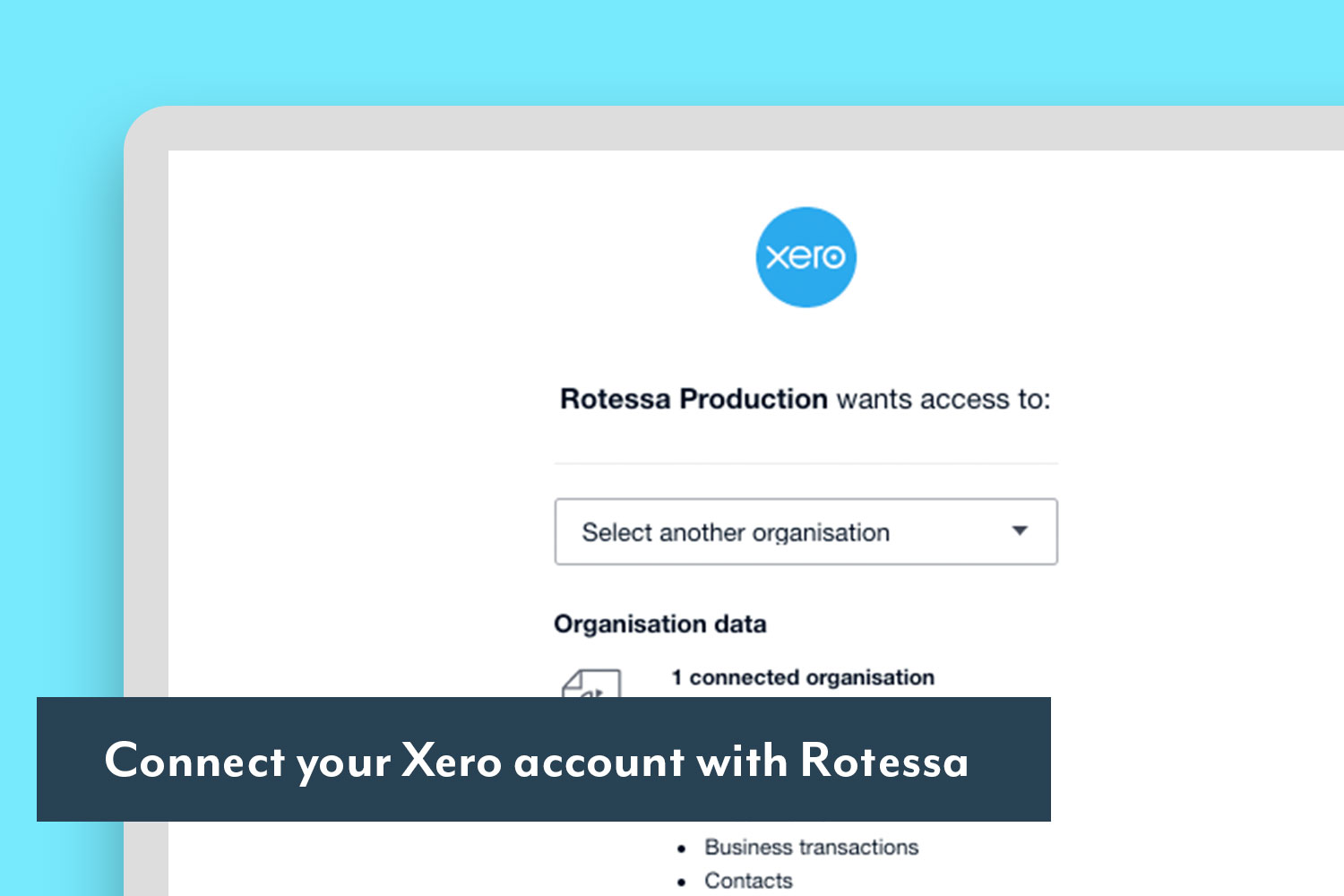Click '1 connected organisation' text
Image resolution: width=1344 pixels, height=896 pixels.
(x=803, y=677)
